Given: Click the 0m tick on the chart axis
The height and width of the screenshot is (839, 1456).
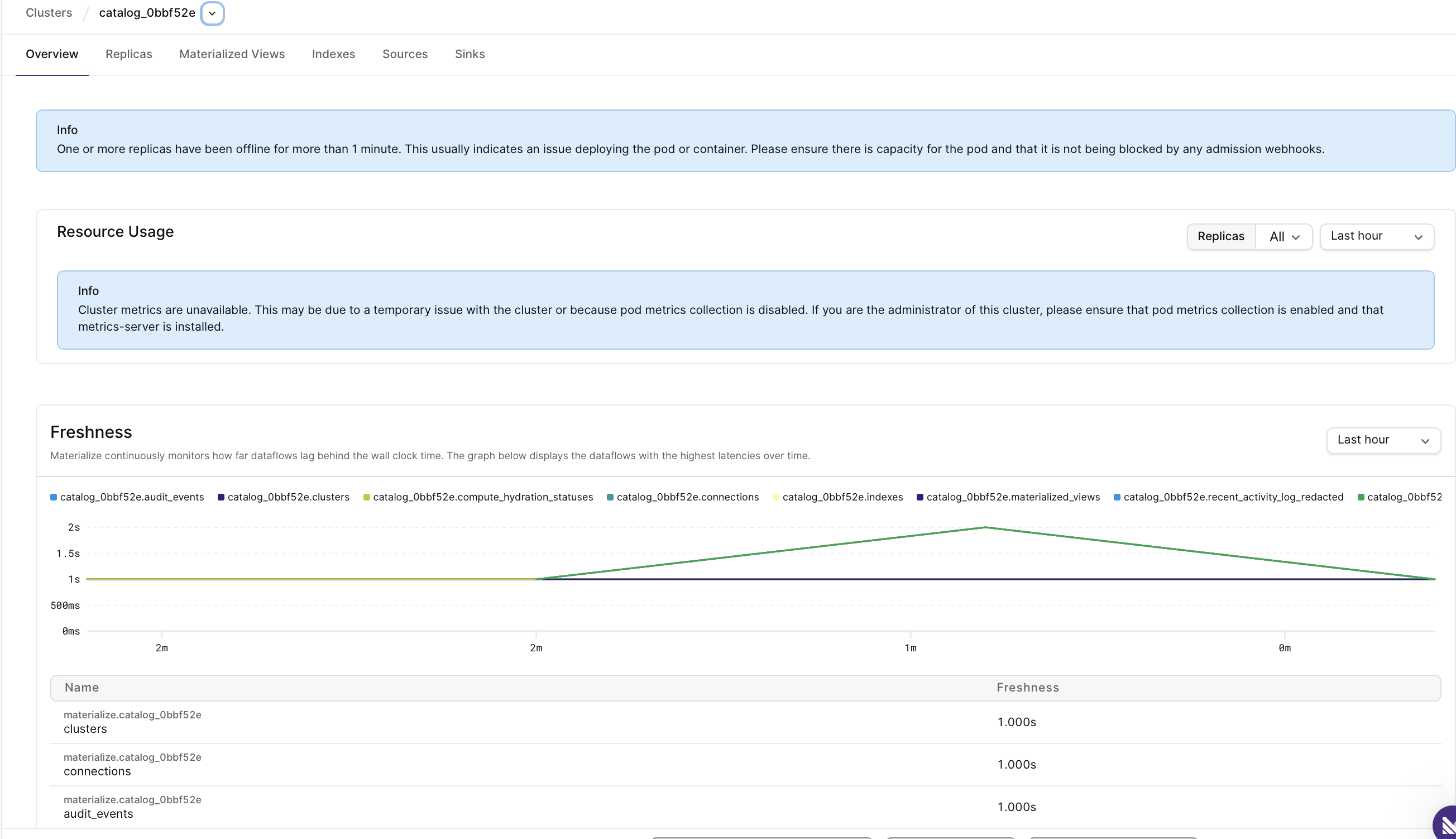Looking at the screenshot, I should tap(1285, 649).
